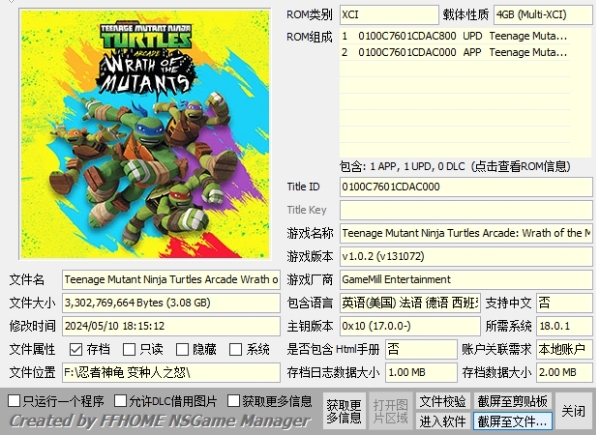596x436 pixels.
Task: Click the 文件大小 field 3,302,769,664 Bytes
Action: 171,303
